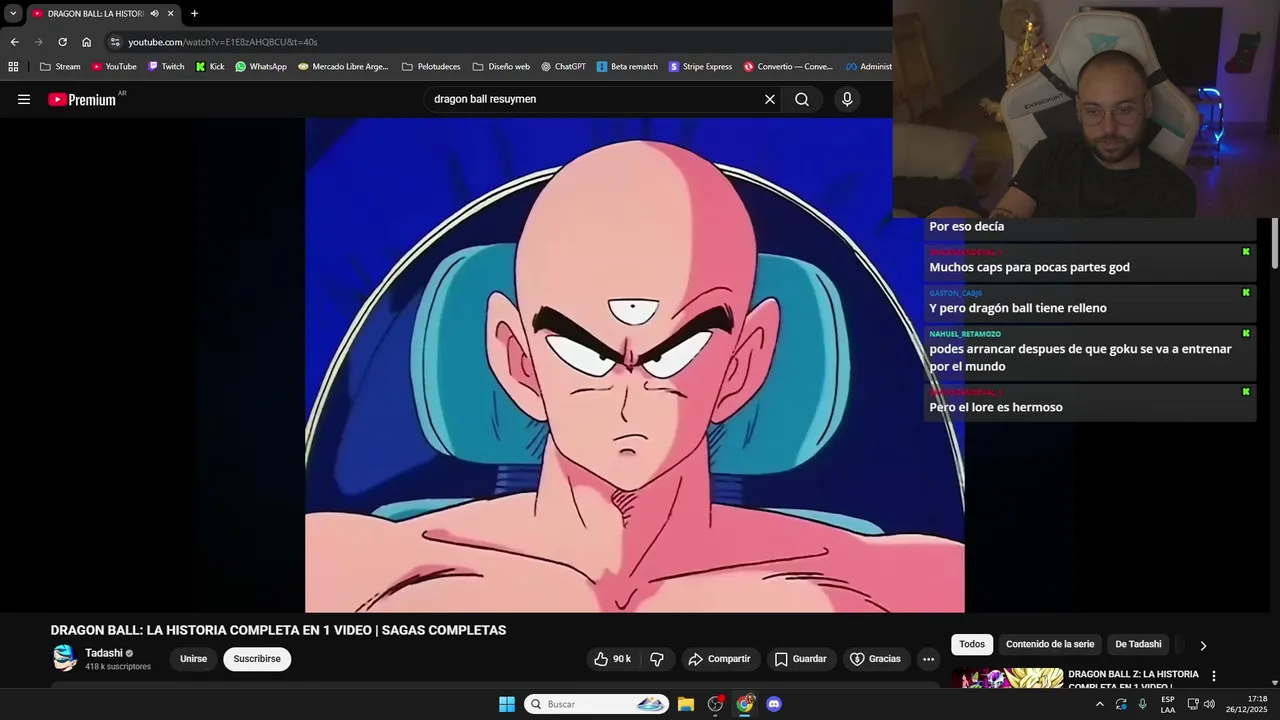Open the Tadashi channel avatar
The width and height of the screenshot is (1280, 720).
click(65, 658)
